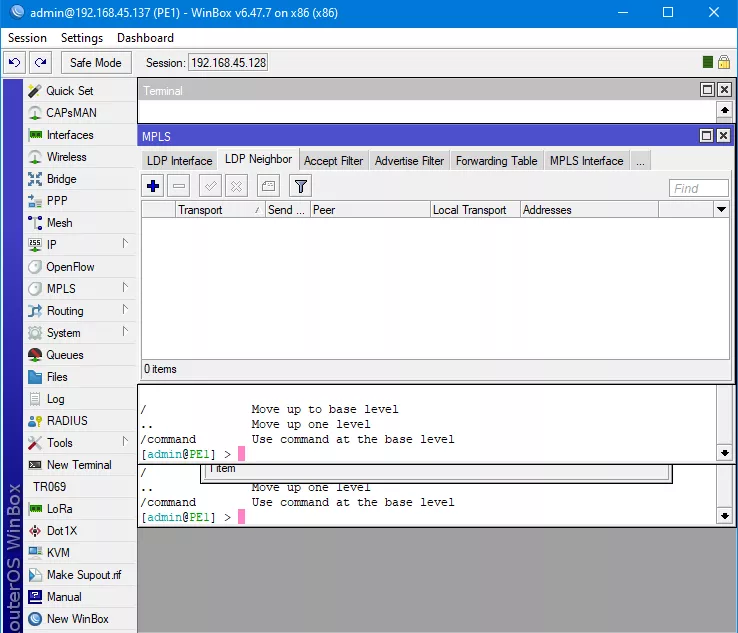Click the enable checkmark button
The width and height of the screenshot is (738, 633).
pos(210,186)
